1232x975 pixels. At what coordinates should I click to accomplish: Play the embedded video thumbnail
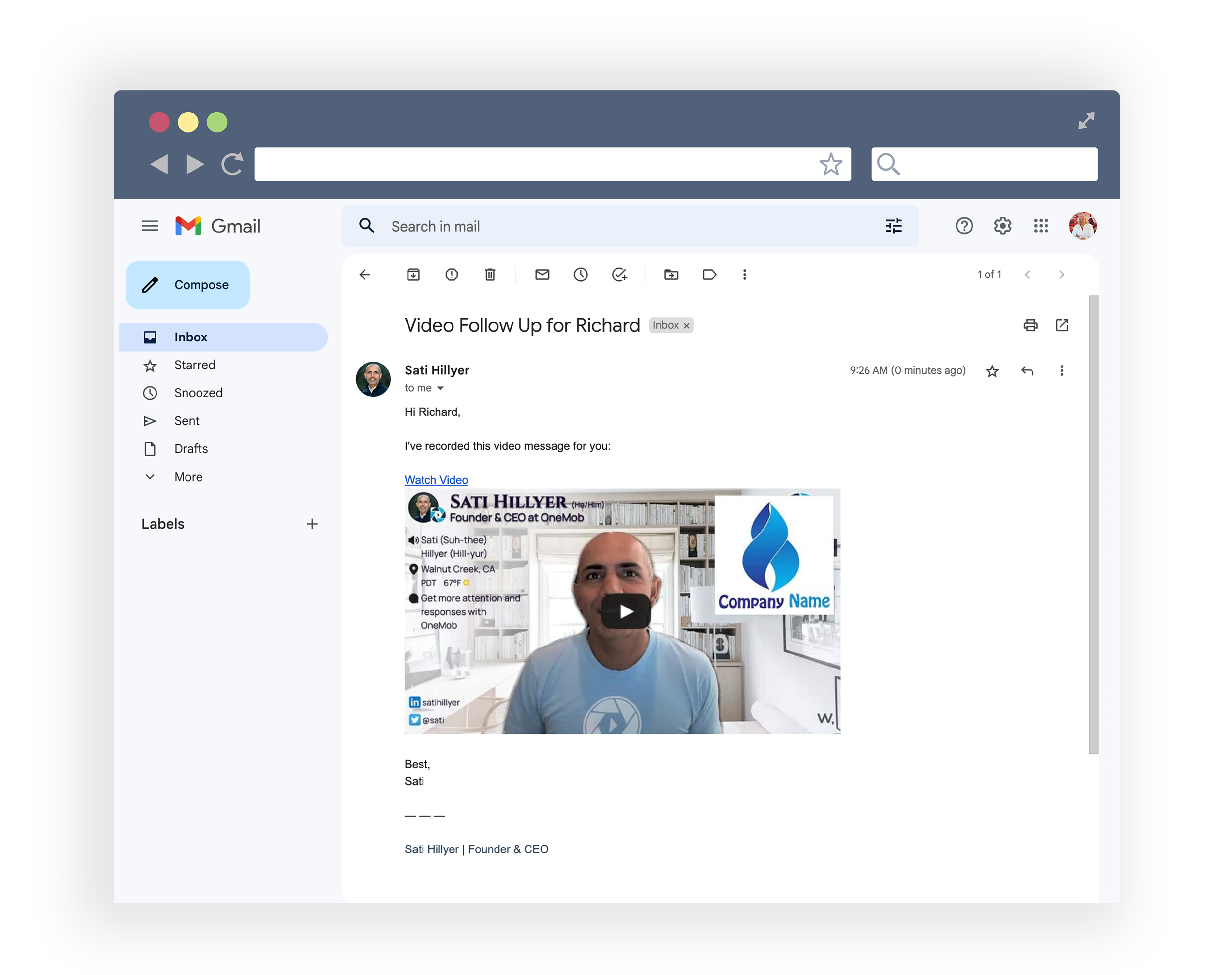[623, 611]
